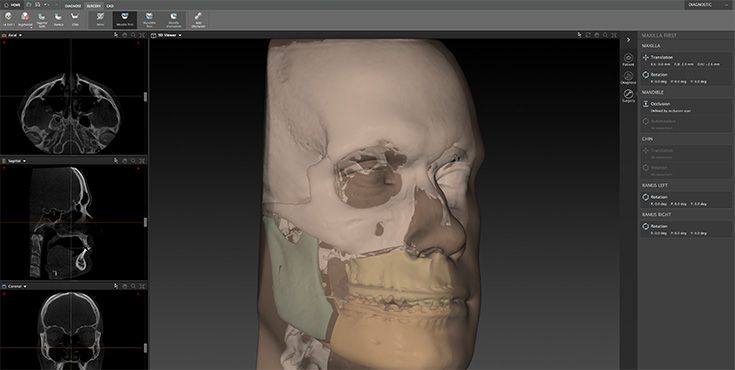The width and height of the screenshot is (735, 370).
Task: Select the pointer tool in Sagittal view
Action: 116,161
